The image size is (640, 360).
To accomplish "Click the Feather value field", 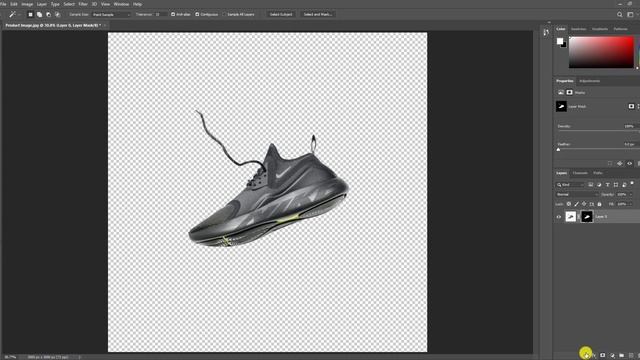I will (629, 144).
